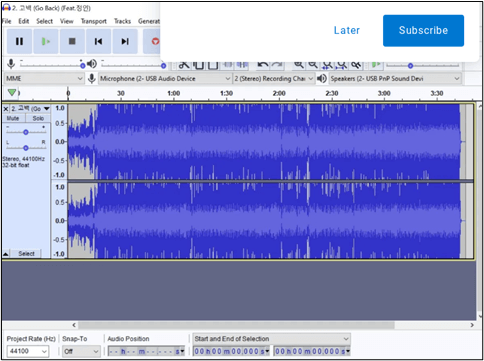This screenshot has height=361, width=484.
Task: Undo last action with Undo arrow
Action: click(x=263, y=65)
